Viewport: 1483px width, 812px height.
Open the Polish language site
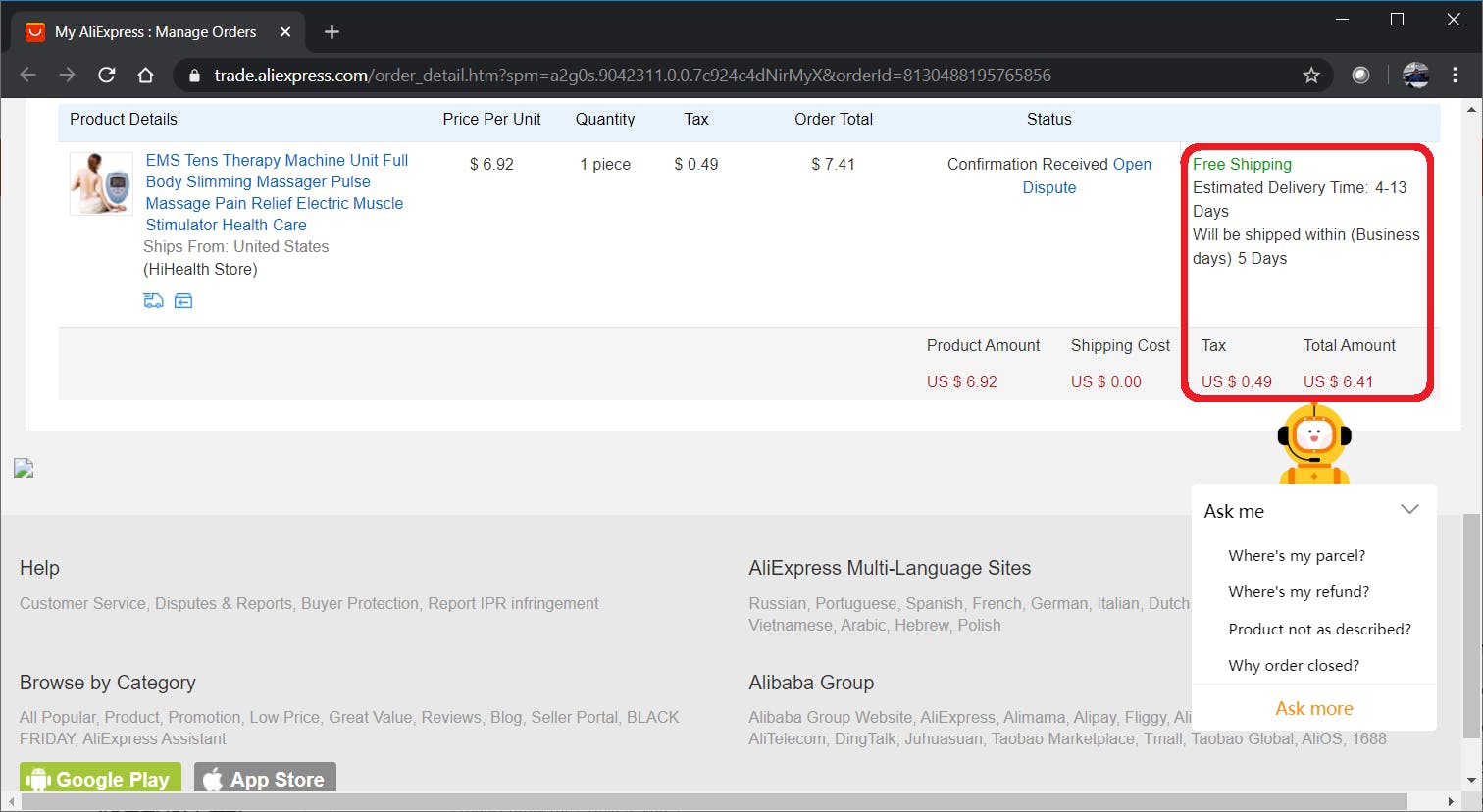click(x=979, y=626)
